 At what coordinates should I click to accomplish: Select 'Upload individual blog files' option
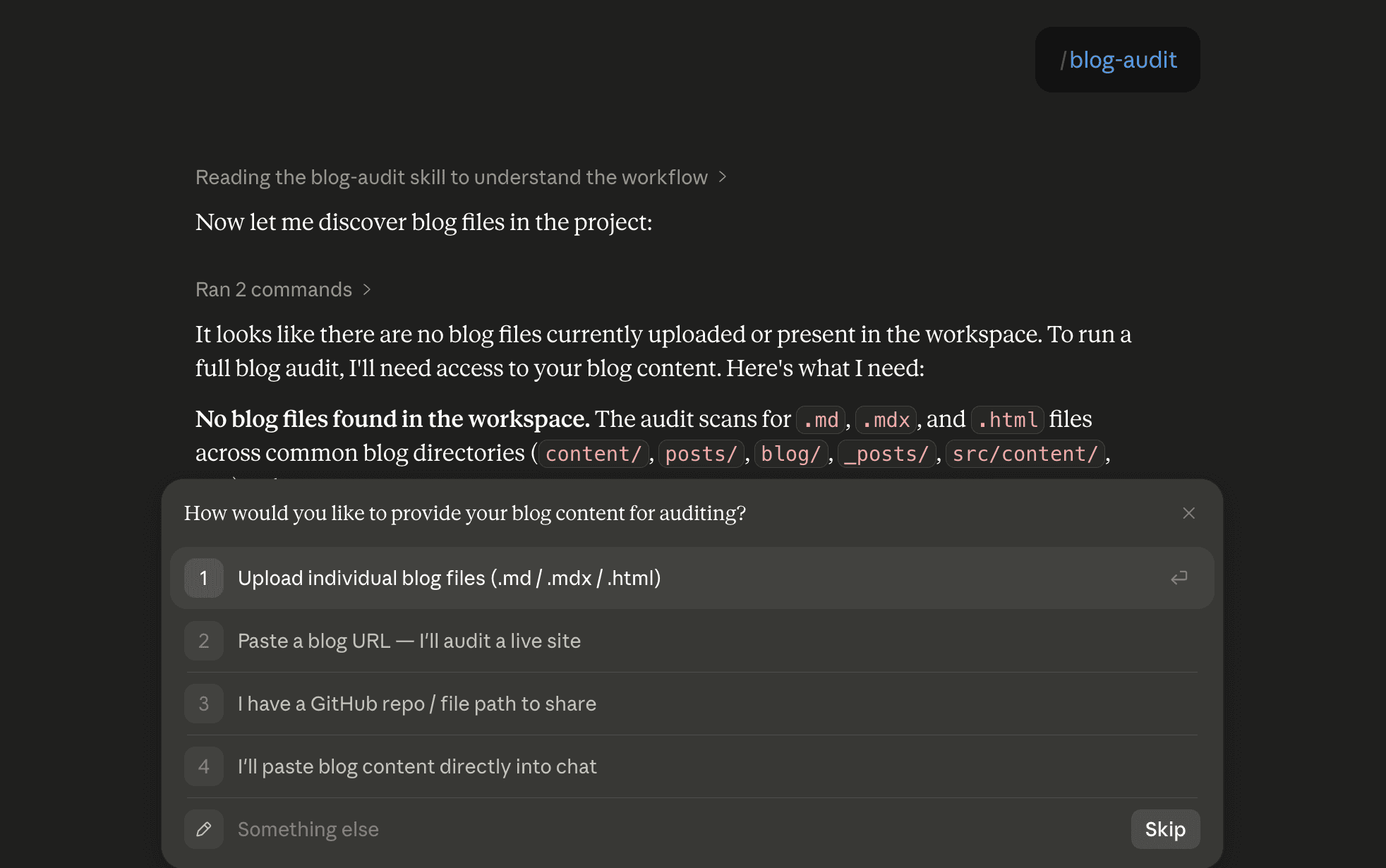[x=692, y=578]
